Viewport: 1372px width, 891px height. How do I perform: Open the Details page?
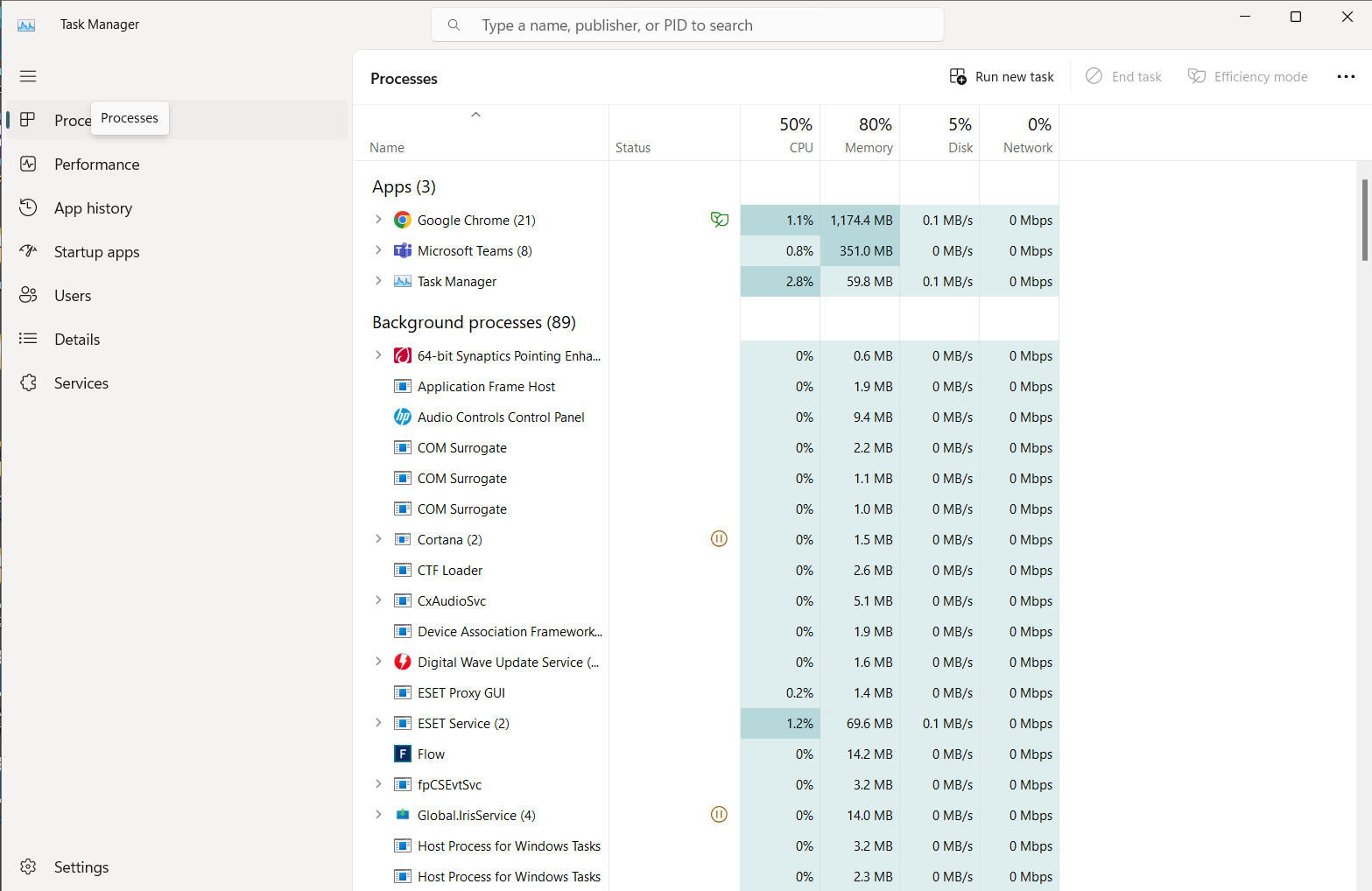[x=177, y=339]
